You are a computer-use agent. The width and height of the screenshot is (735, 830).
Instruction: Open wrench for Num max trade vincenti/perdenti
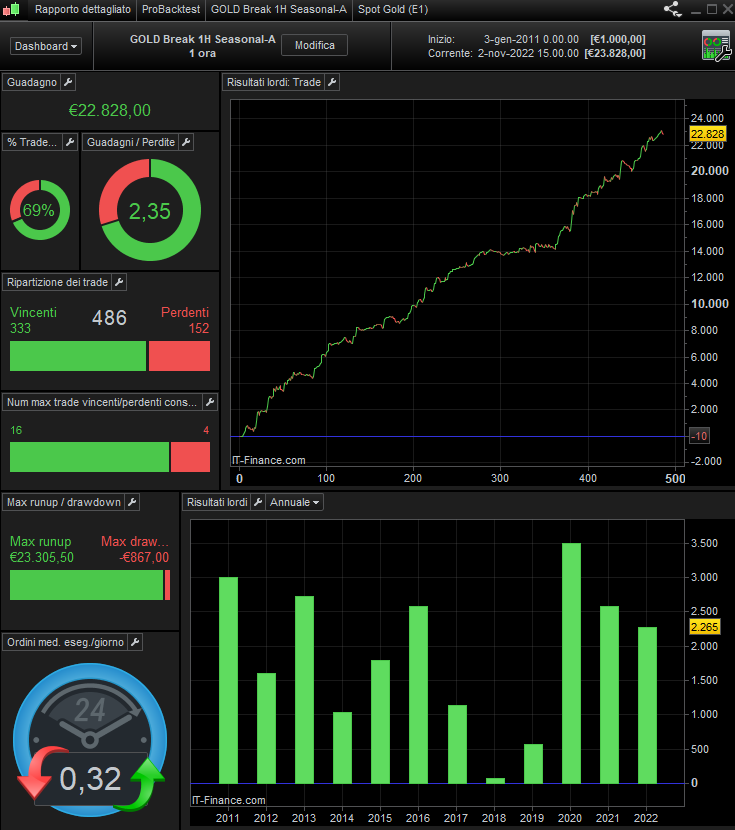[210, 402]
